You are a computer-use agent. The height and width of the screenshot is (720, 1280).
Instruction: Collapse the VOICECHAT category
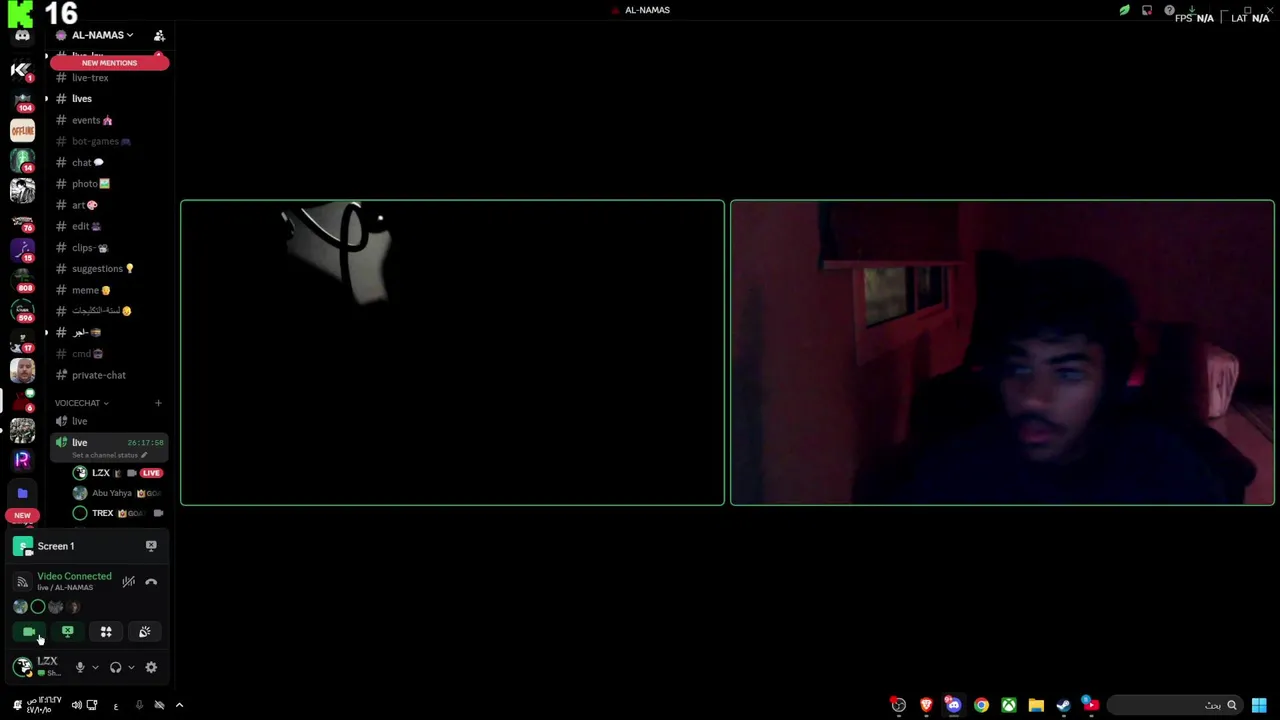[x=81, y=403]
